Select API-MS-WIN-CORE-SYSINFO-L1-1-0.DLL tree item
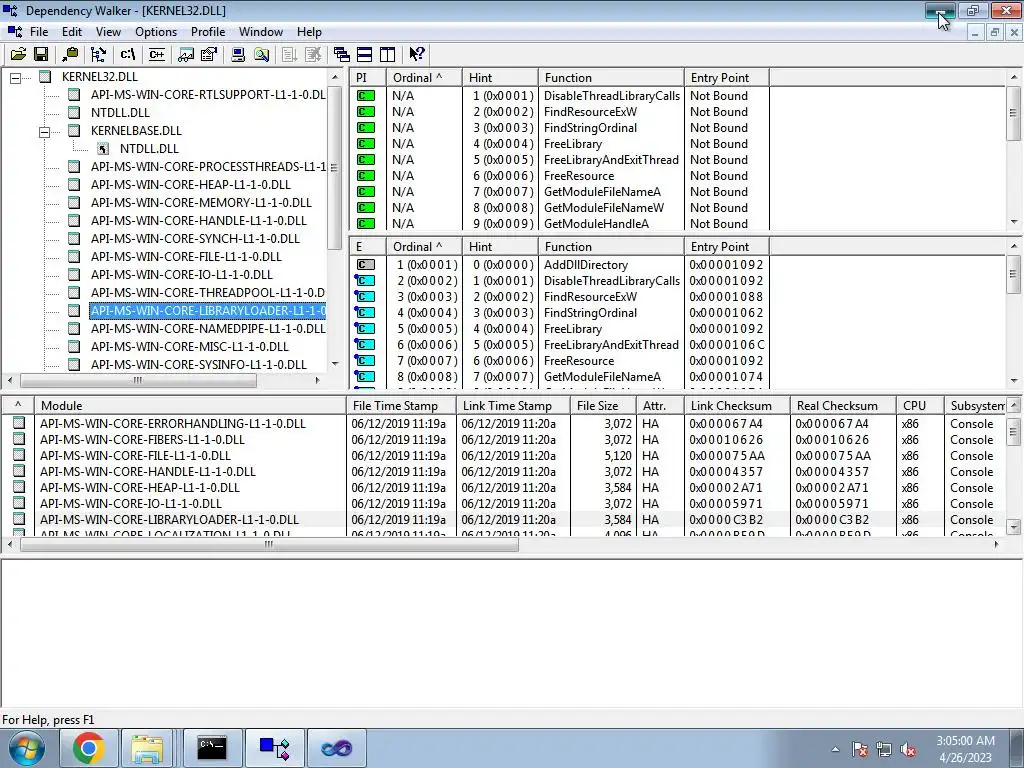1024x768 pixels. click(199, 364)
